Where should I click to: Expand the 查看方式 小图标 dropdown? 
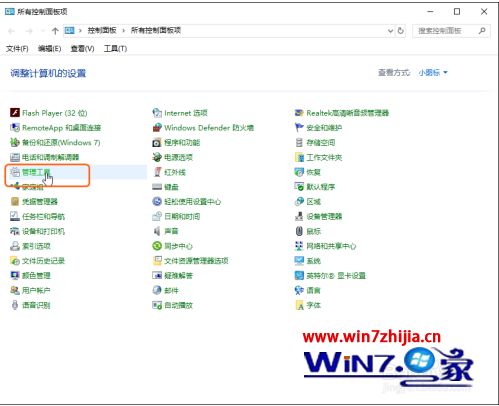pyautogui.click(x=433, y=72)
